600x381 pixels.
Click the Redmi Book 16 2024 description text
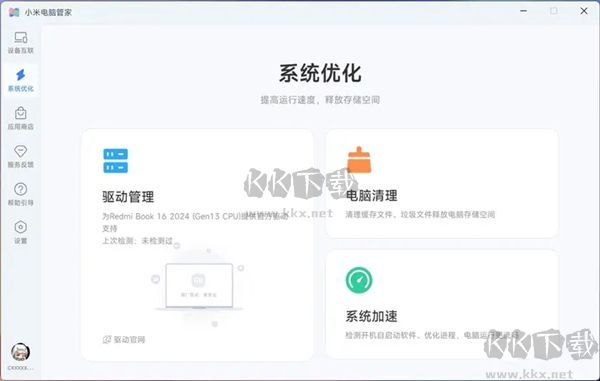coord(195,222)
